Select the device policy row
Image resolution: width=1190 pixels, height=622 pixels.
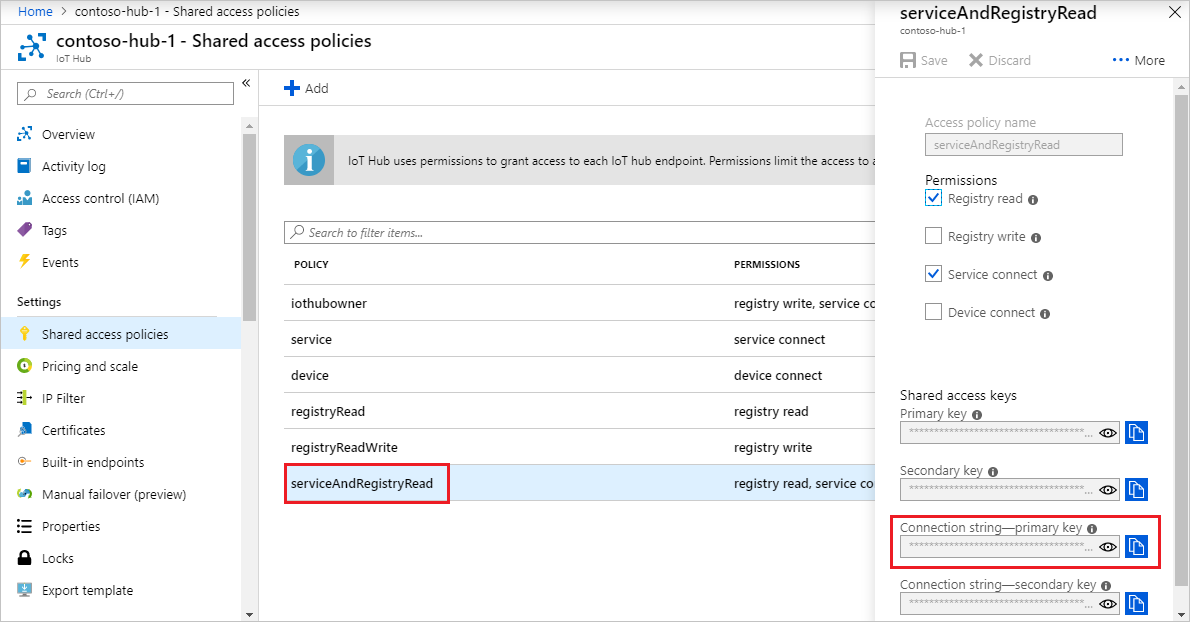click(579, 375)
